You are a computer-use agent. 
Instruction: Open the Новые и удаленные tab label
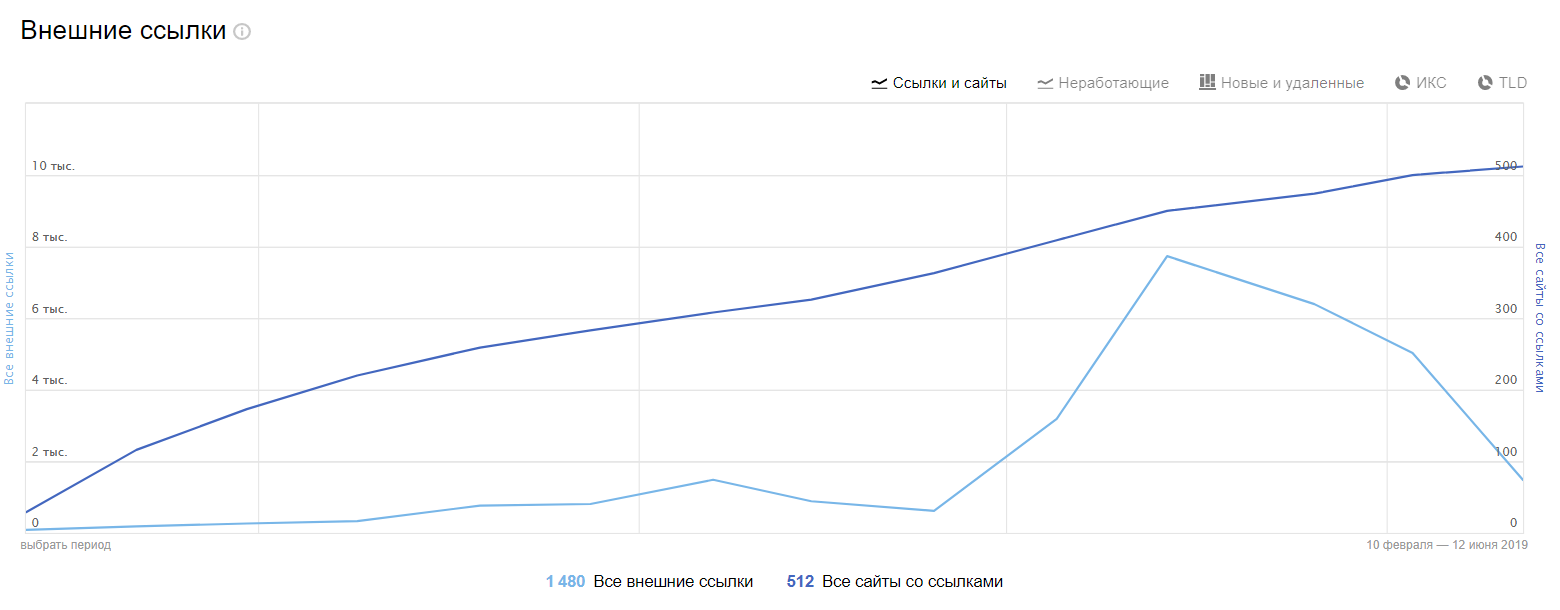point(1292,83)
